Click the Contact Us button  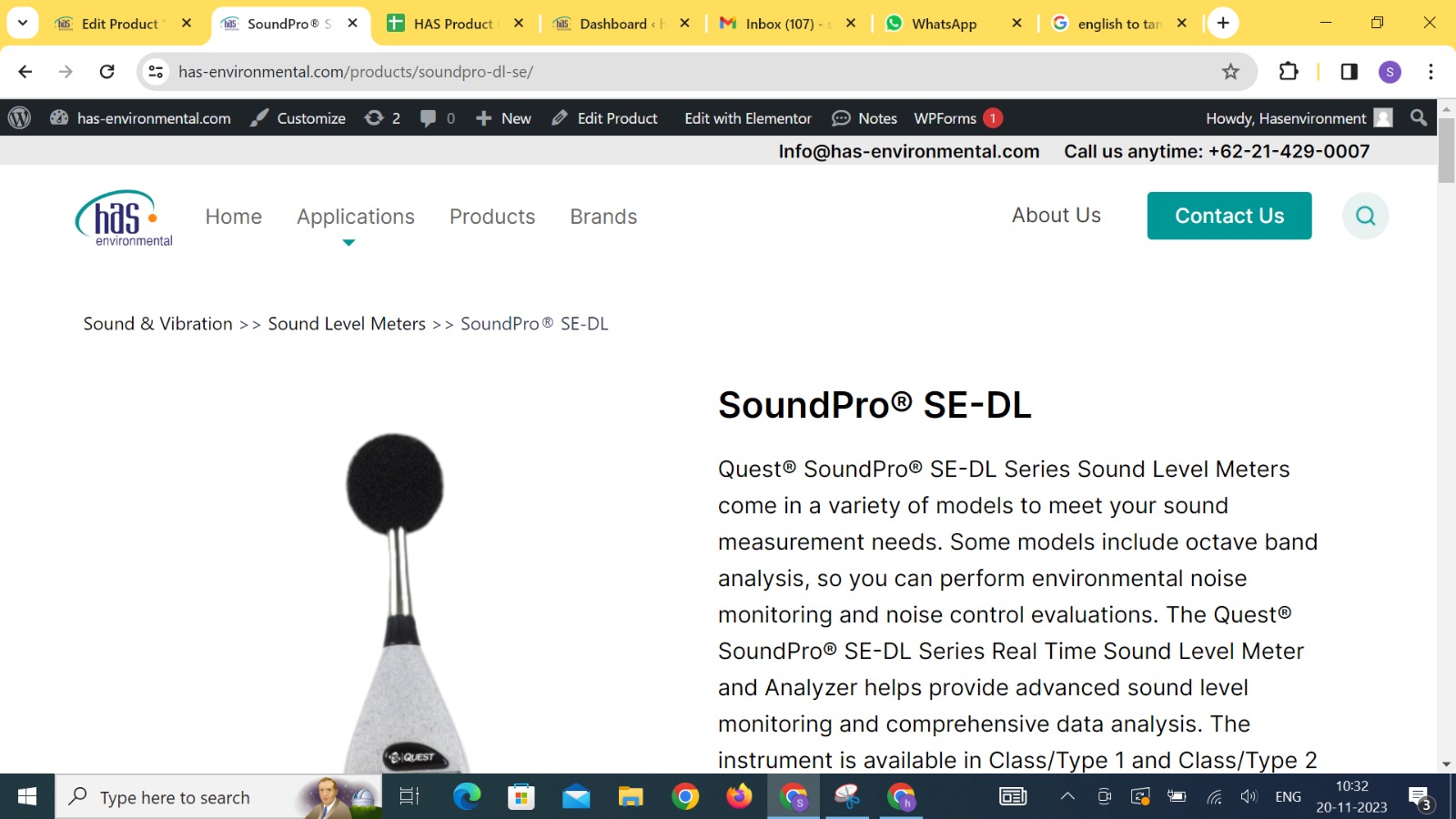[1229, 216]
